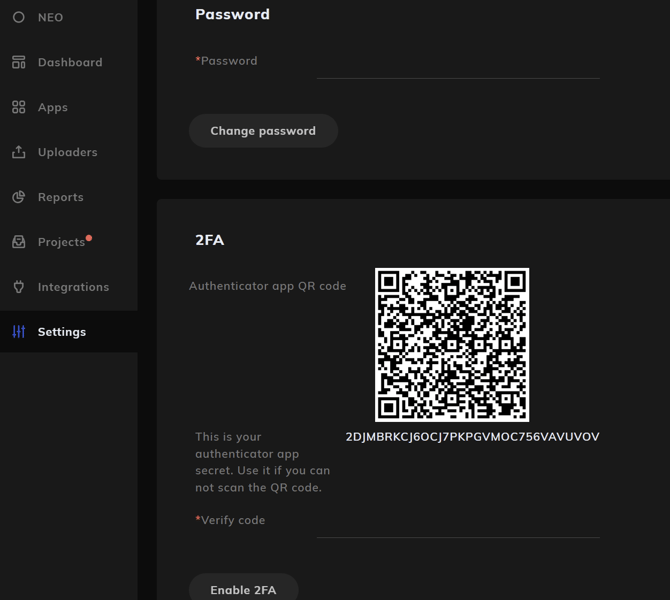Open the Dashboard menu item
The height and width of the screenshot is (600, 670).
tap(70, 62)
